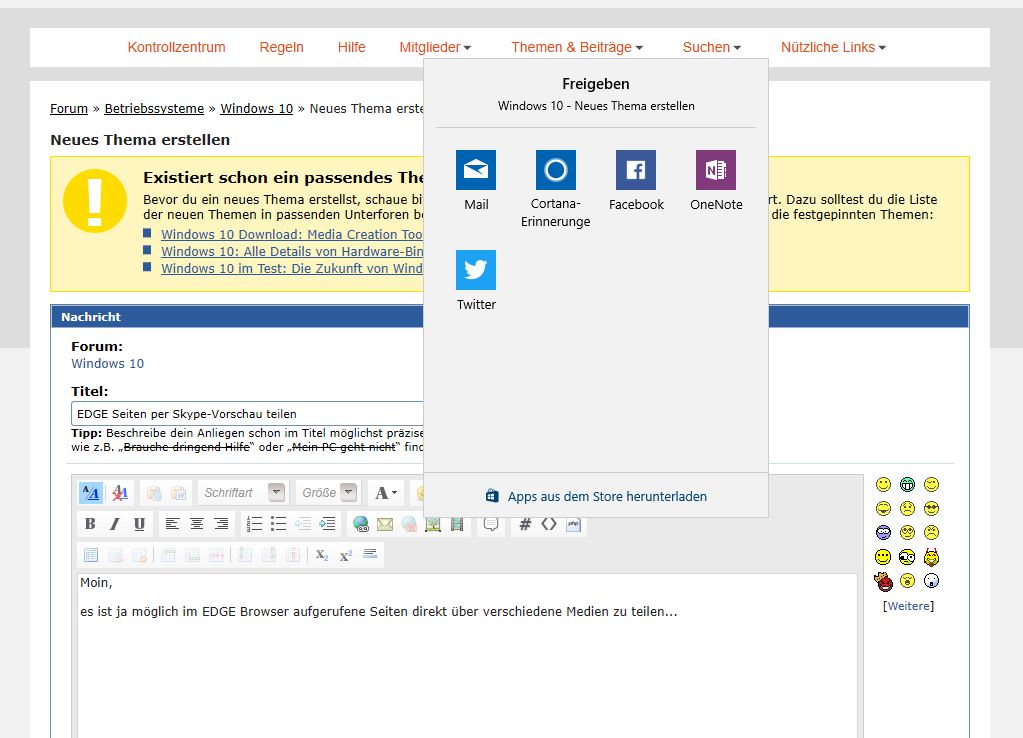
Task: Insert the crowned red smiley
Action: pos(883,580)
